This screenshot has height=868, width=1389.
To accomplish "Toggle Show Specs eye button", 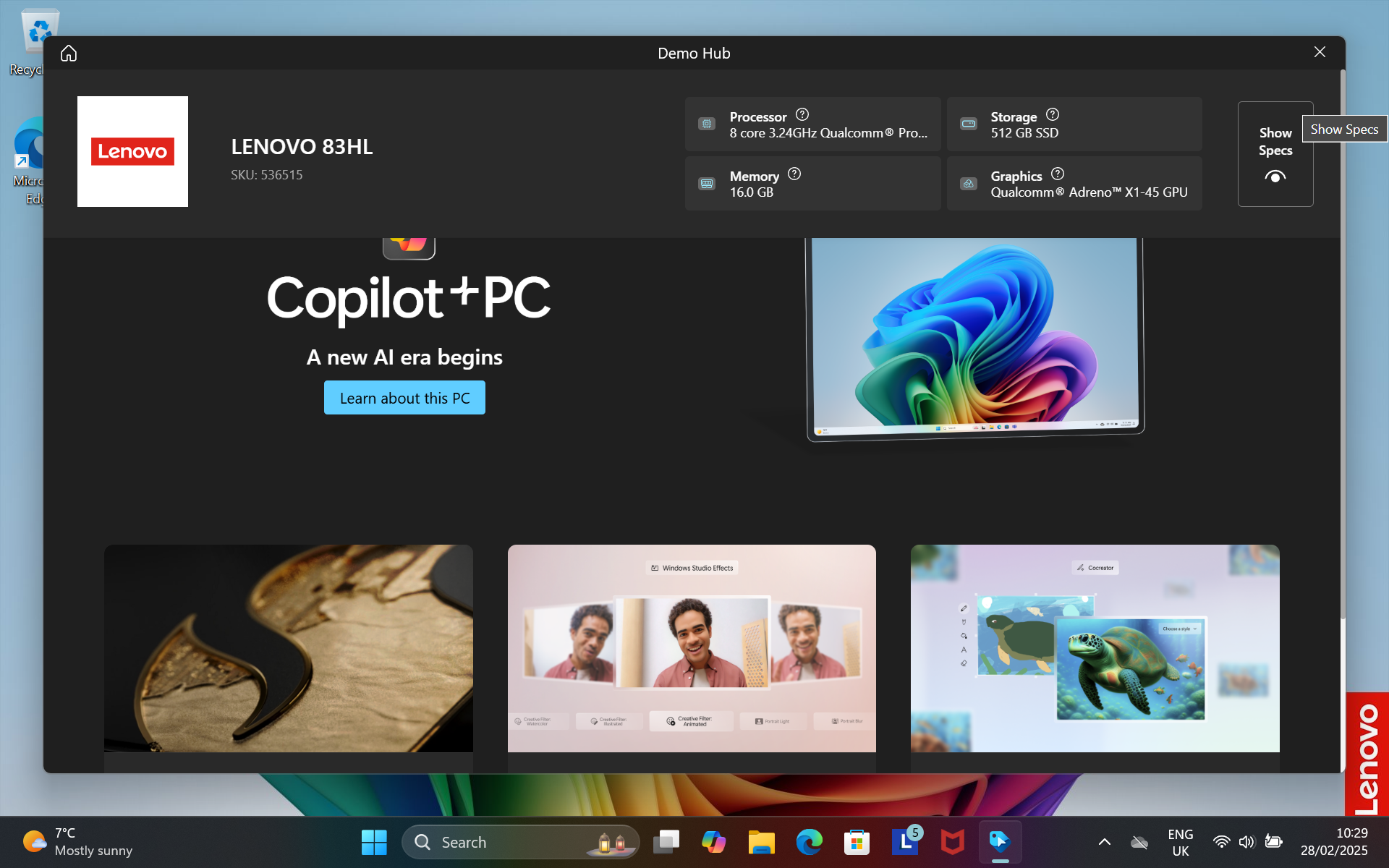I will pos(1275,154).
